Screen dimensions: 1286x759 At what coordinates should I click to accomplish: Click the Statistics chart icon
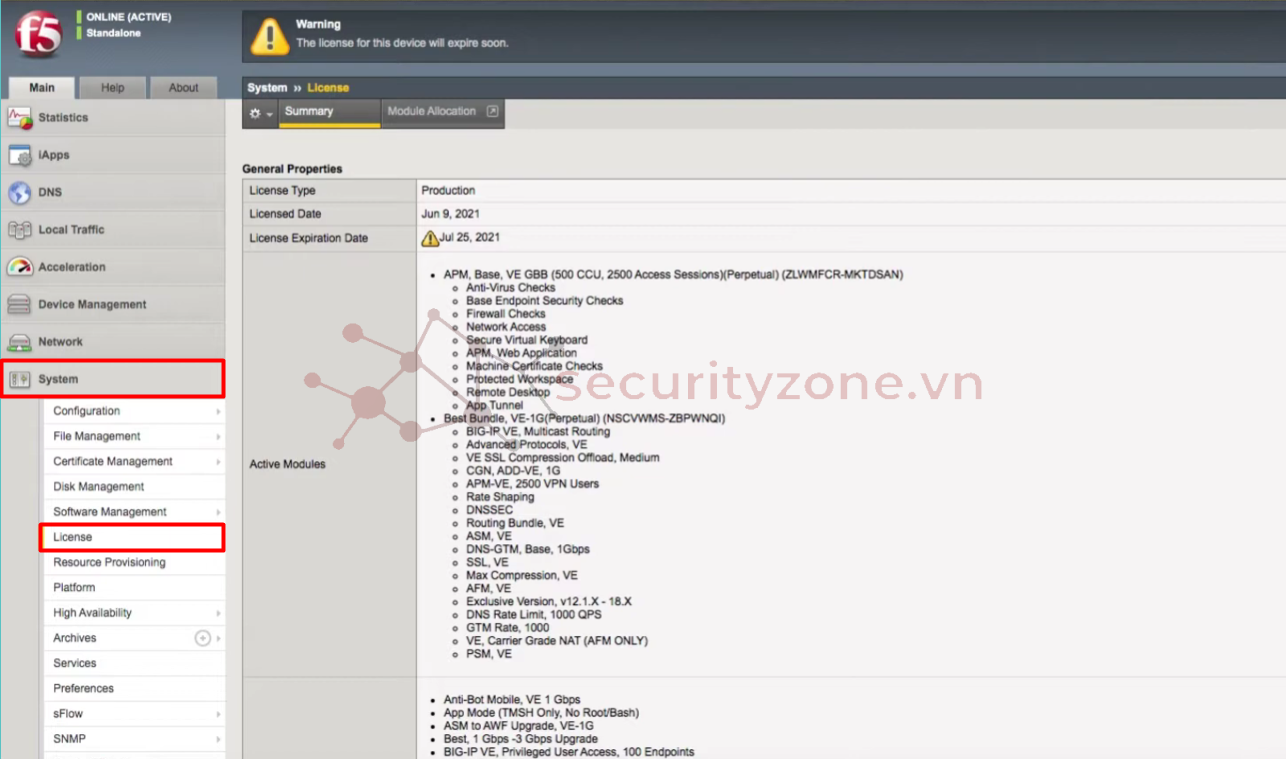pos(20,118)
